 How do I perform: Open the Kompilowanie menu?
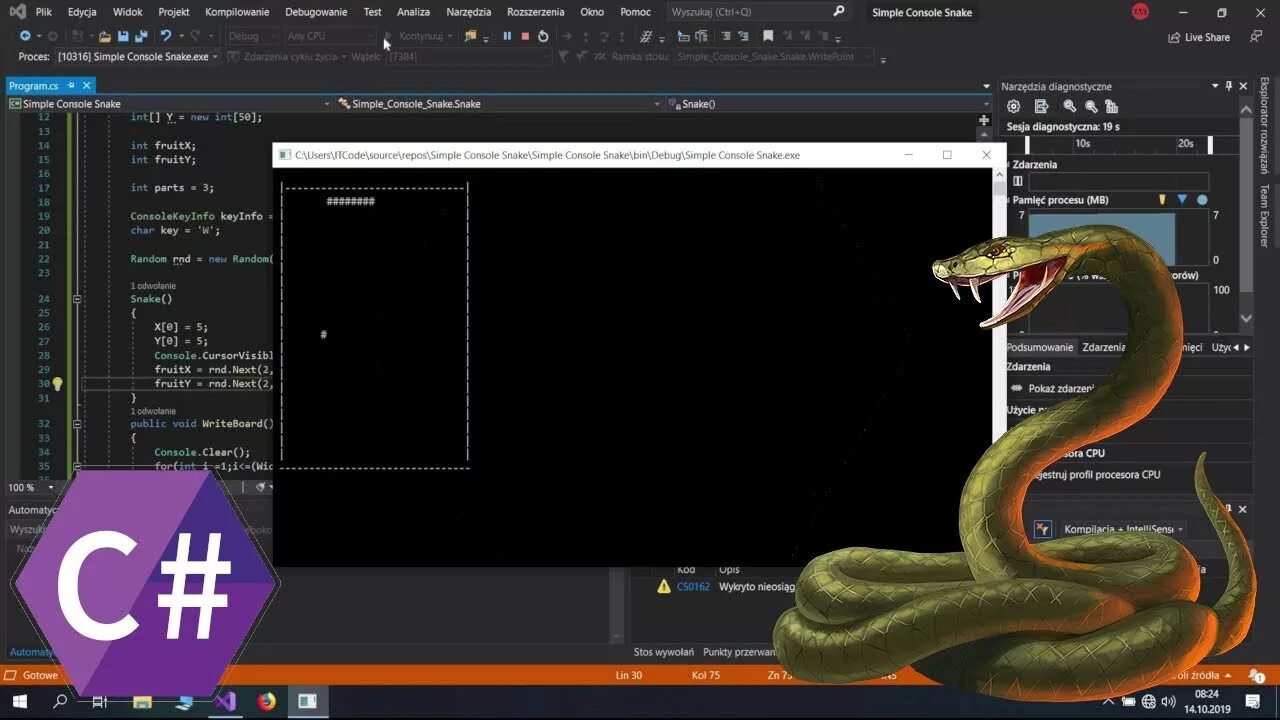click(237, 12)
